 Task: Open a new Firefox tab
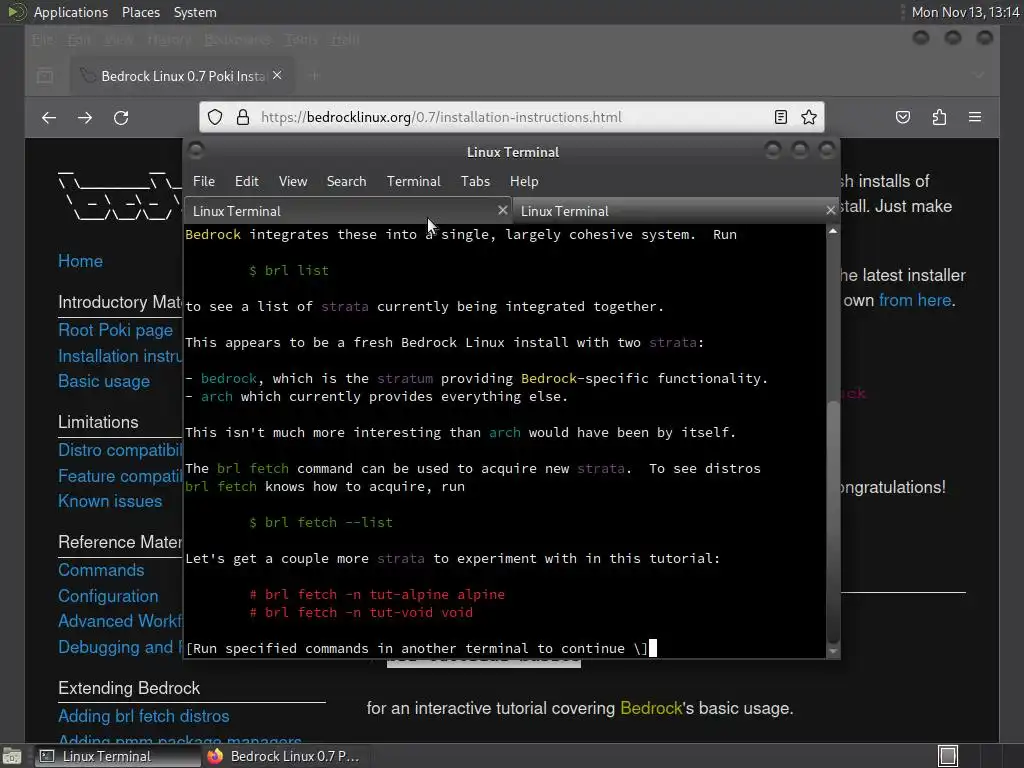click(314, 76)
